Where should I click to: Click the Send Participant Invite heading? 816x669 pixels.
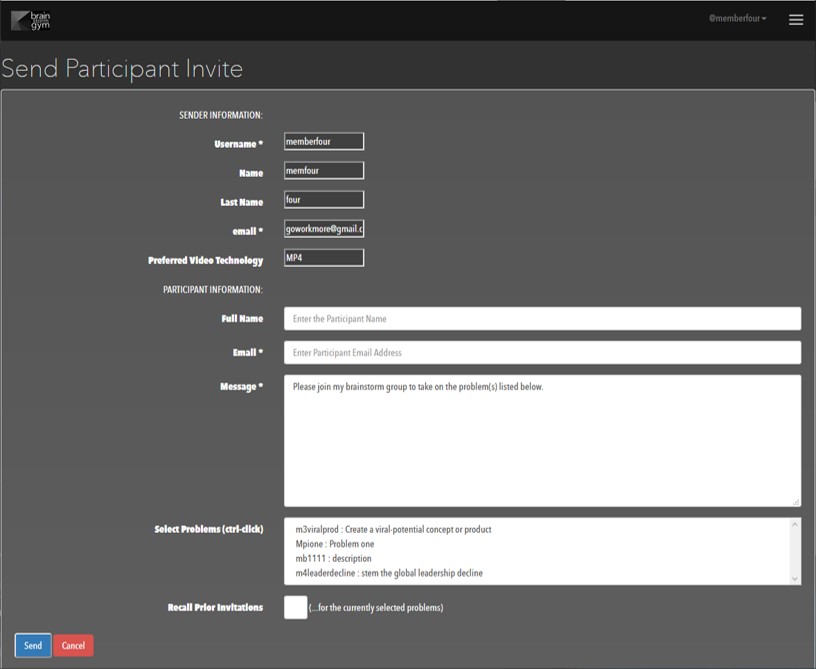(122, 69)
